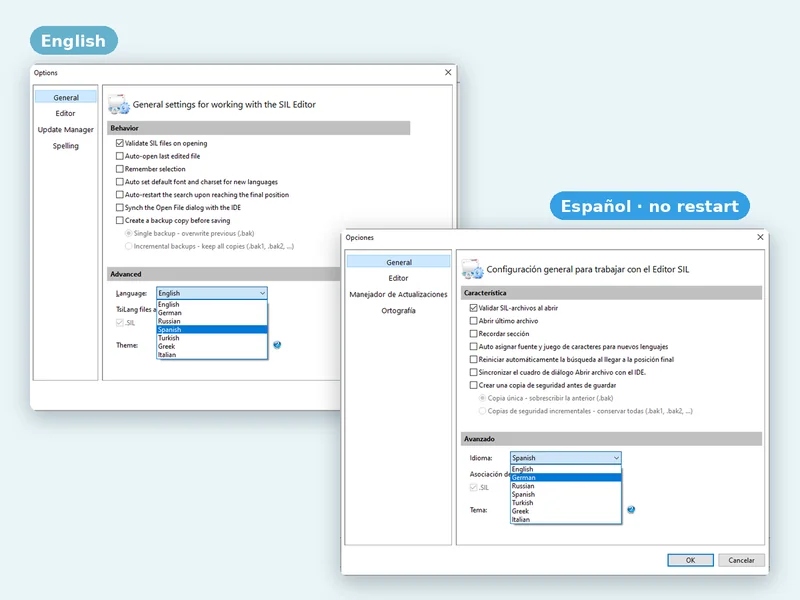Choose Russian in the Language dropdown list
This screenshot has width=800, height=600.
pyautogui.click(x=212, y=321)
